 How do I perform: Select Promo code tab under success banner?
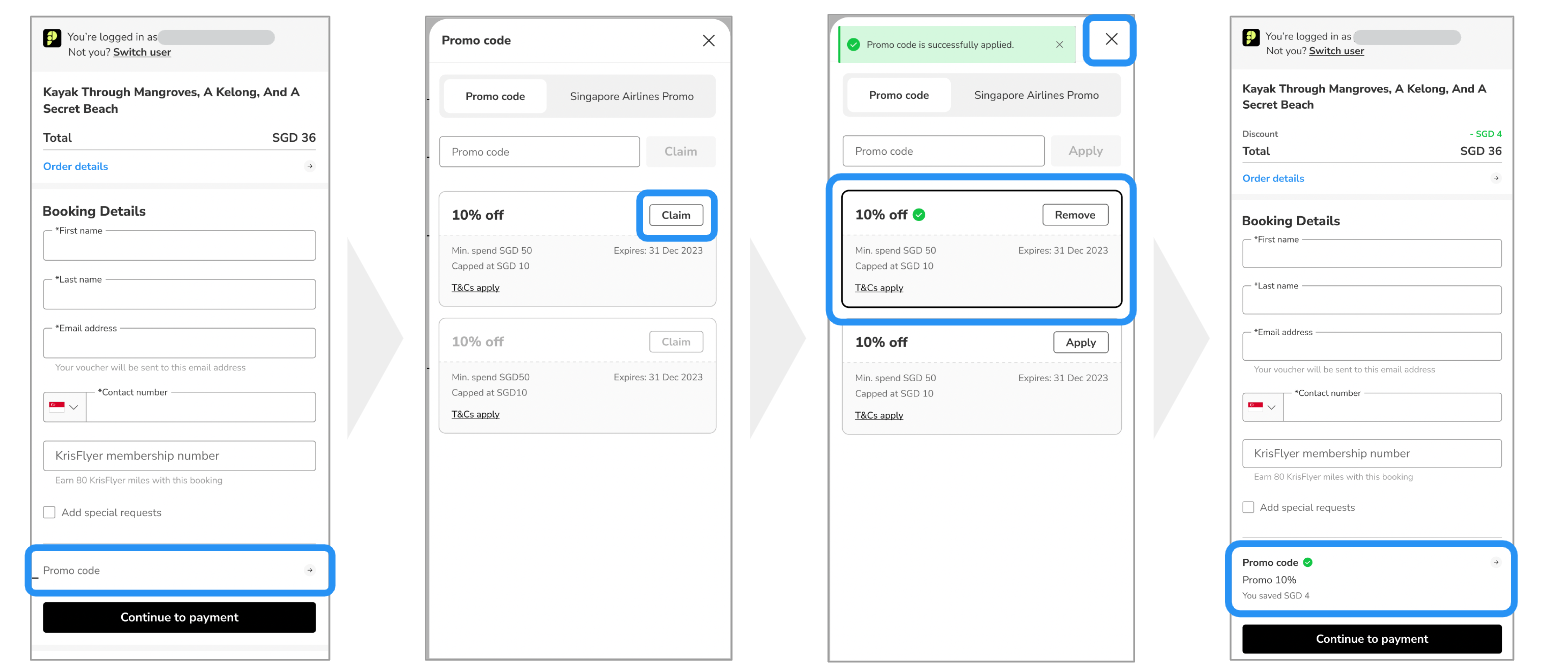click(x=898, y=96)
